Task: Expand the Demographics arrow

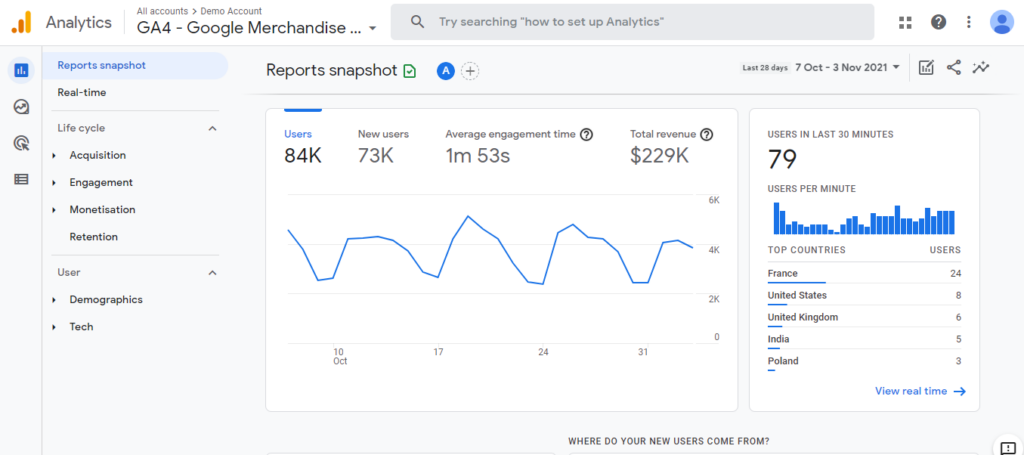Action: (54, 300)
